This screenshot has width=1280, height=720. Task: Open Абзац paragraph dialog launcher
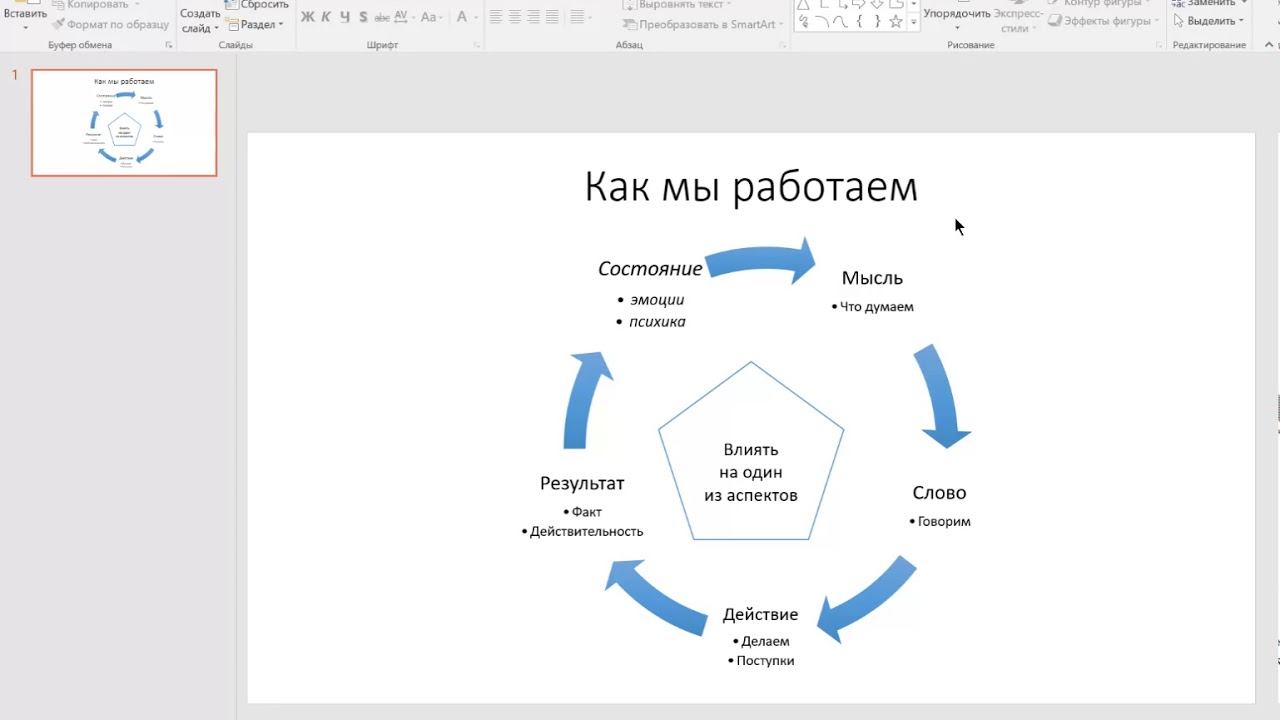click(x=784, y=45)
